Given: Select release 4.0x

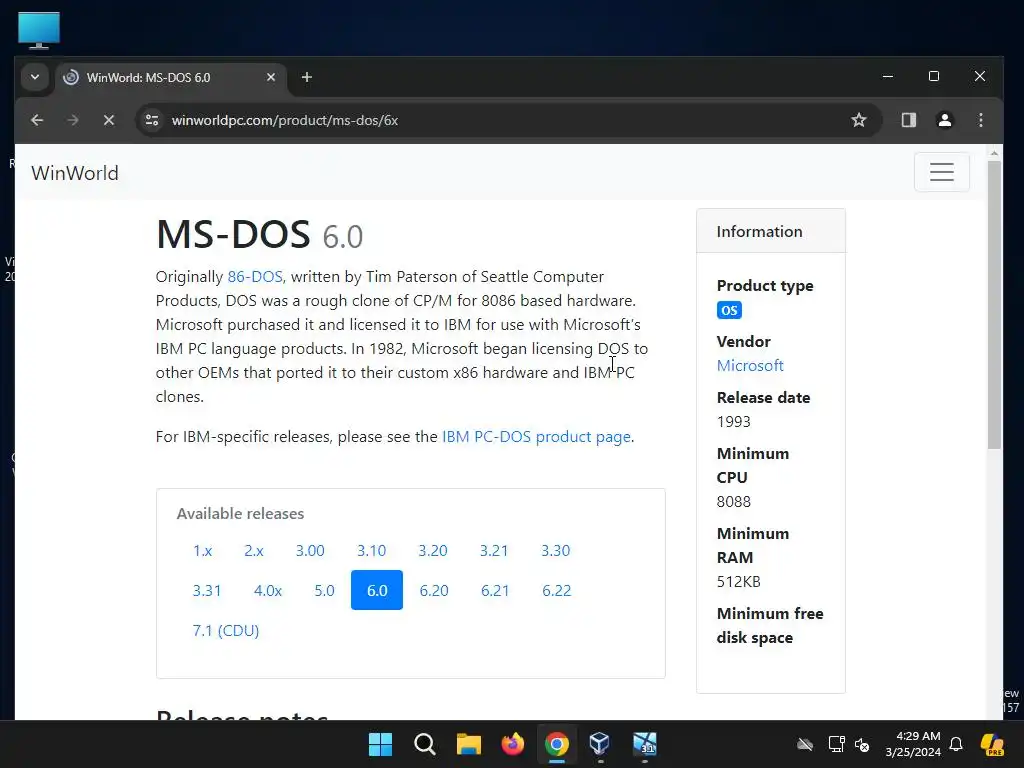Looking at the screenshot, I should [268, 590].
